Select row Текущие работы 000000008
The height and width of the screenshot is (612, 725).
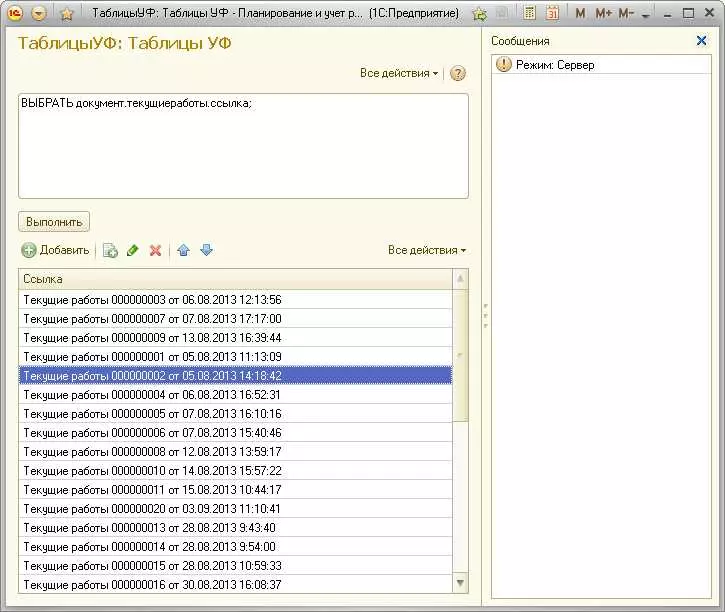[236, 451]
